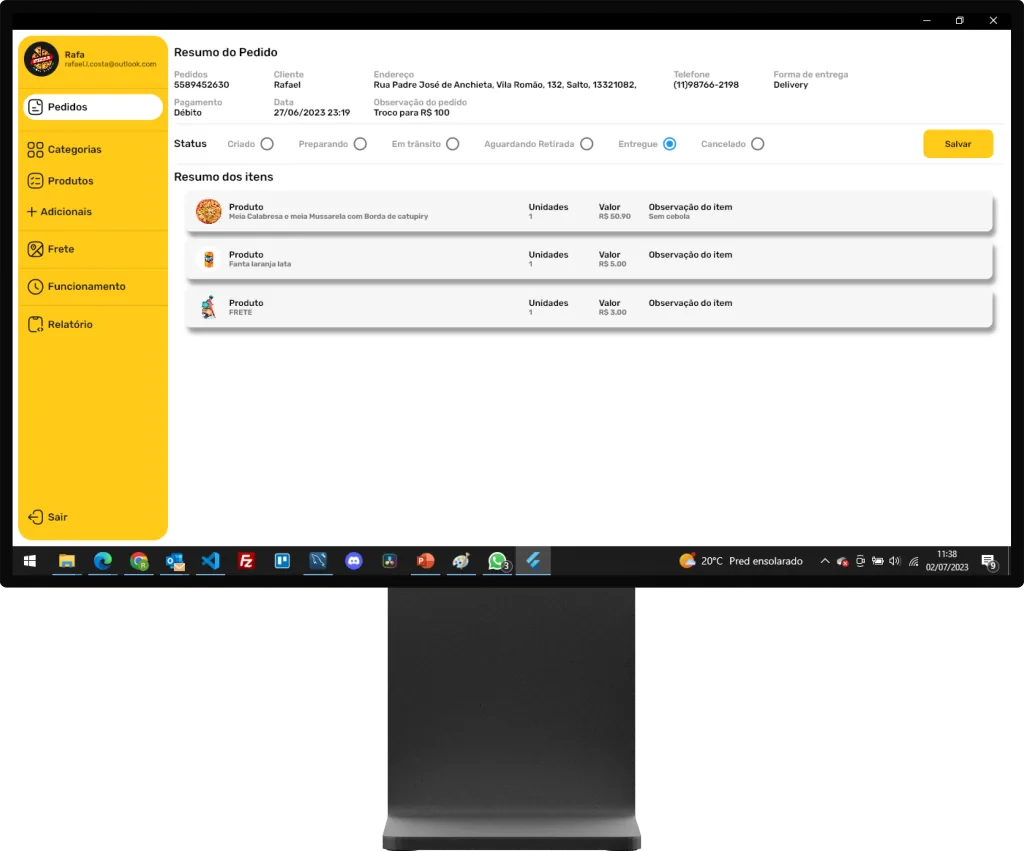Open Google Chrome from taskbar
Viewport: 1024px width, 851px height.
[138, 561]
